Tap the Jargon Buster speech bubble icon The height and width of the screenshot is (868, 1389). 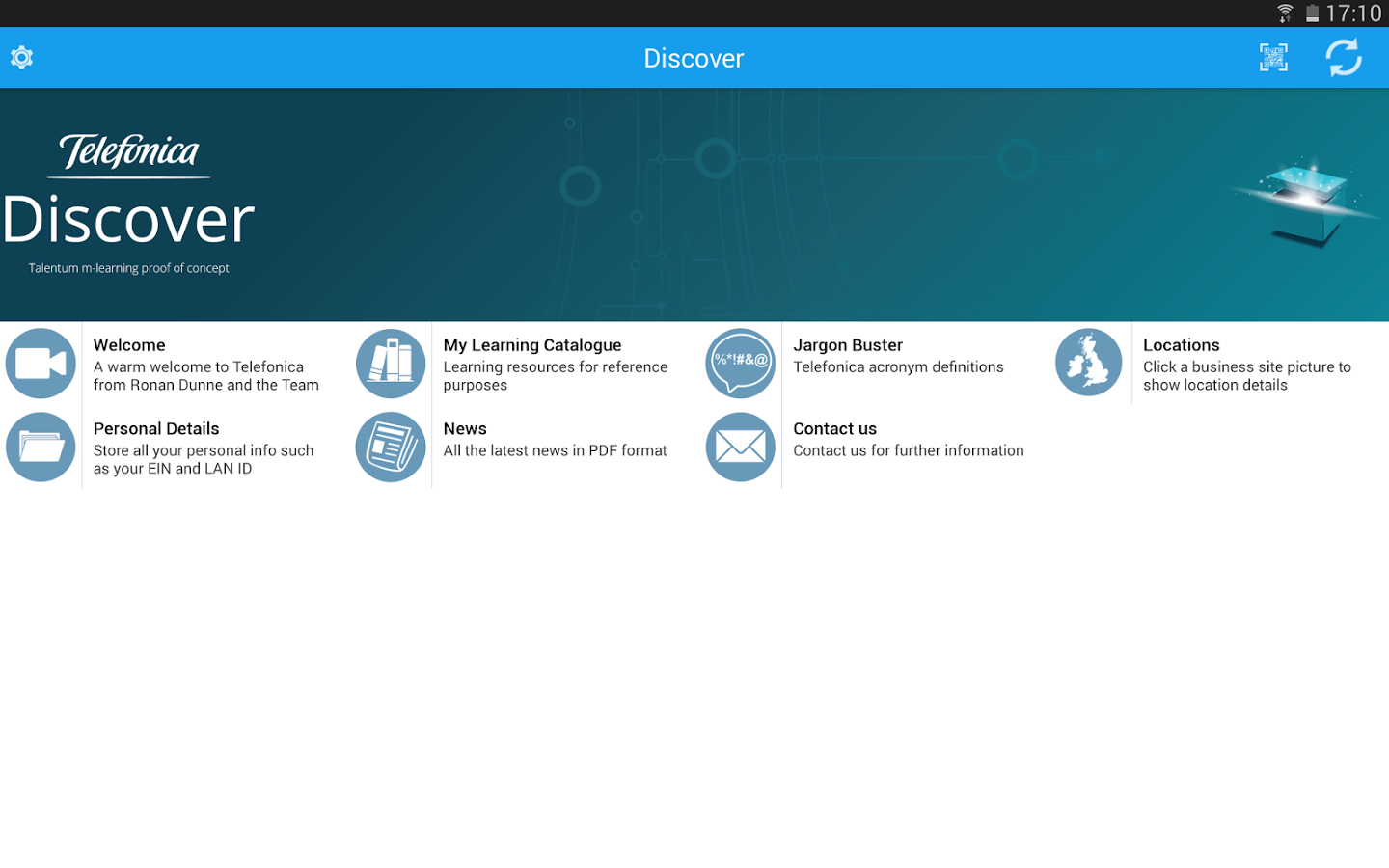[741, 364]
